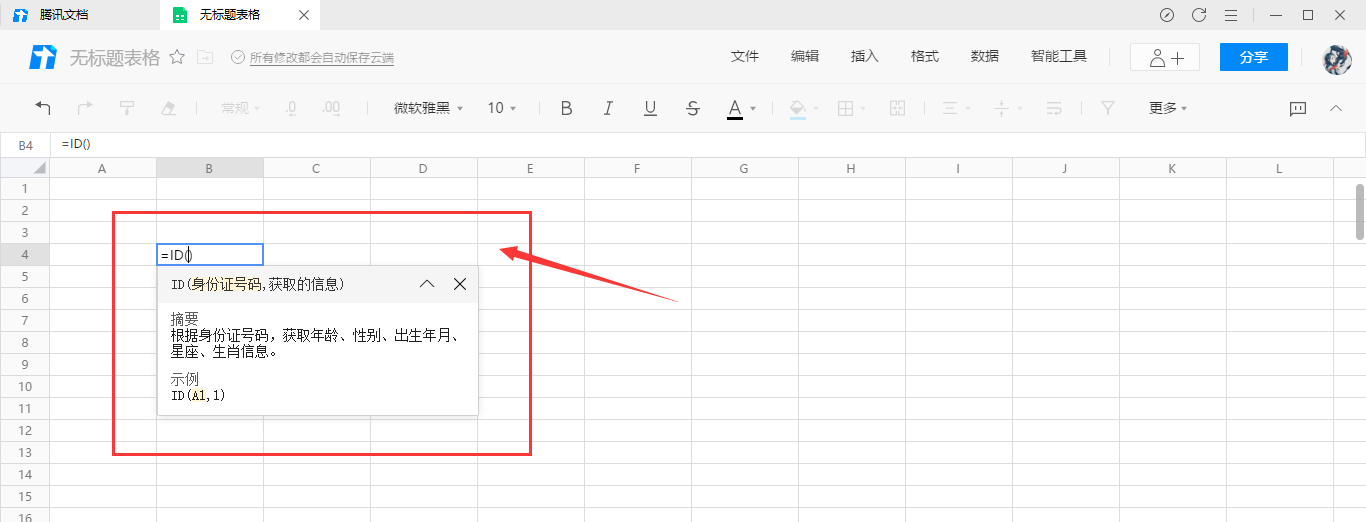
Task: Close the ID function tooltip
Action: [460, 284]
